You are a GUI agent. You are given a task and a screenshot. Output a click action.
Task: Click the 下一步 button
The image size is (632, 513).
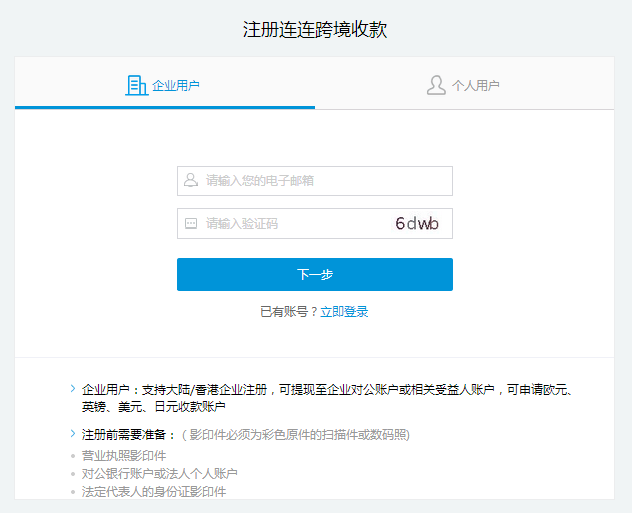(x=315, y=274)
